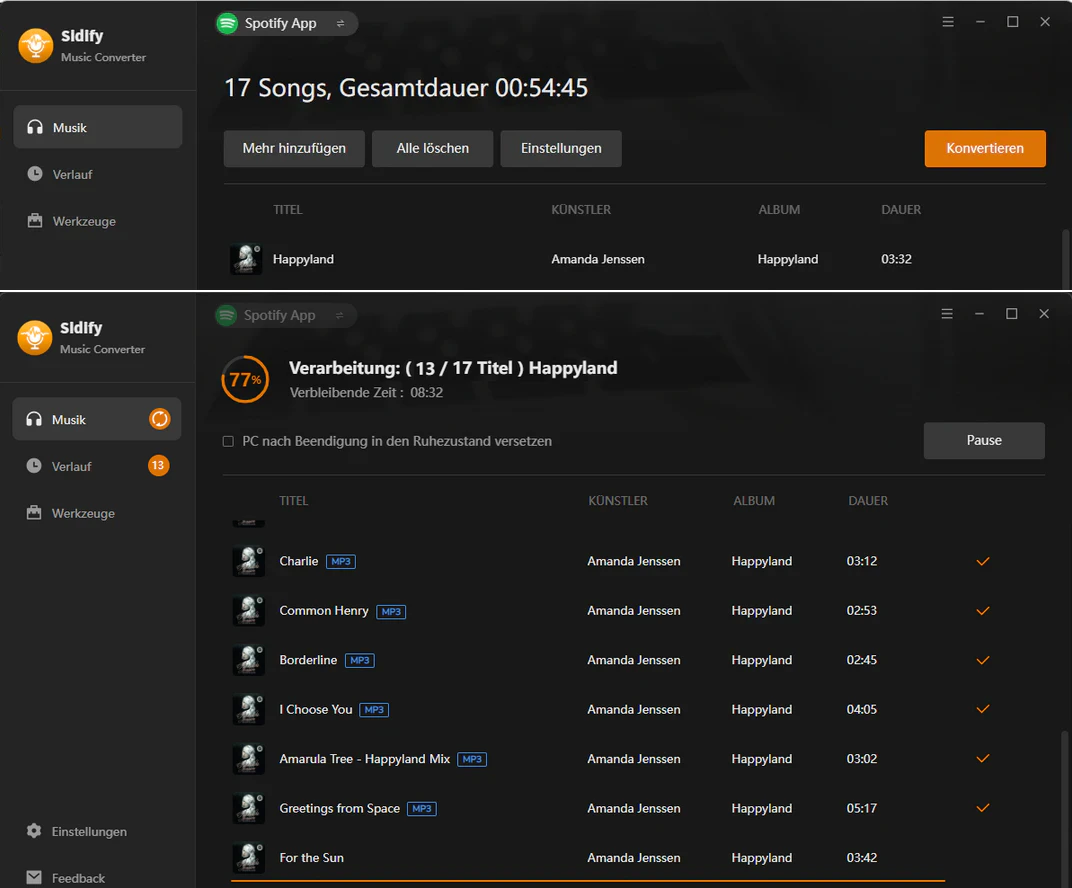The height and width of the screenshot is (888, 1072).
Task: Click Alle löschen button
Action: tap(432, 148)
